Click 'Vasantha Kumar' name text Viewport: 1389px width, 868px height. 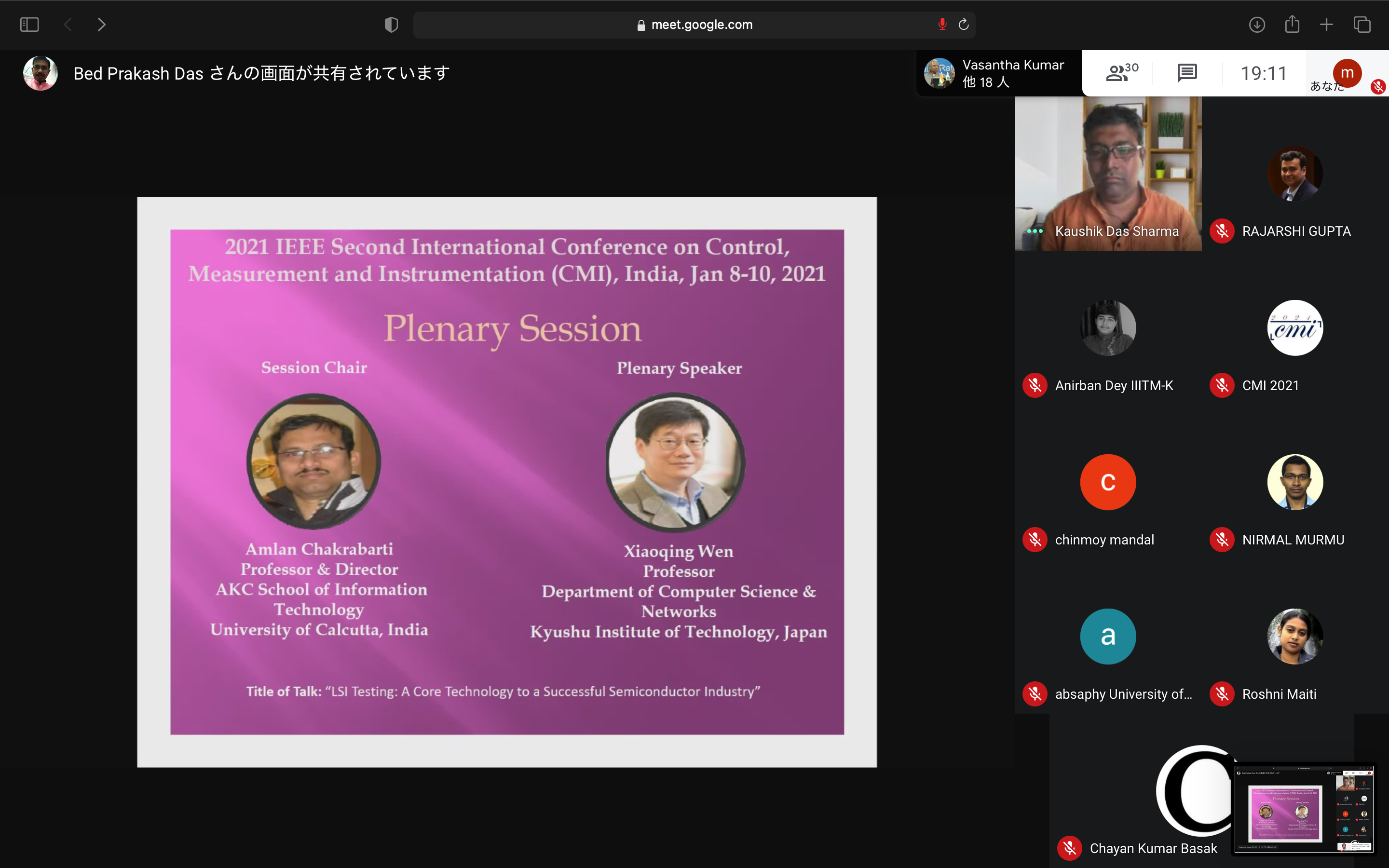tap(1013, 65)
